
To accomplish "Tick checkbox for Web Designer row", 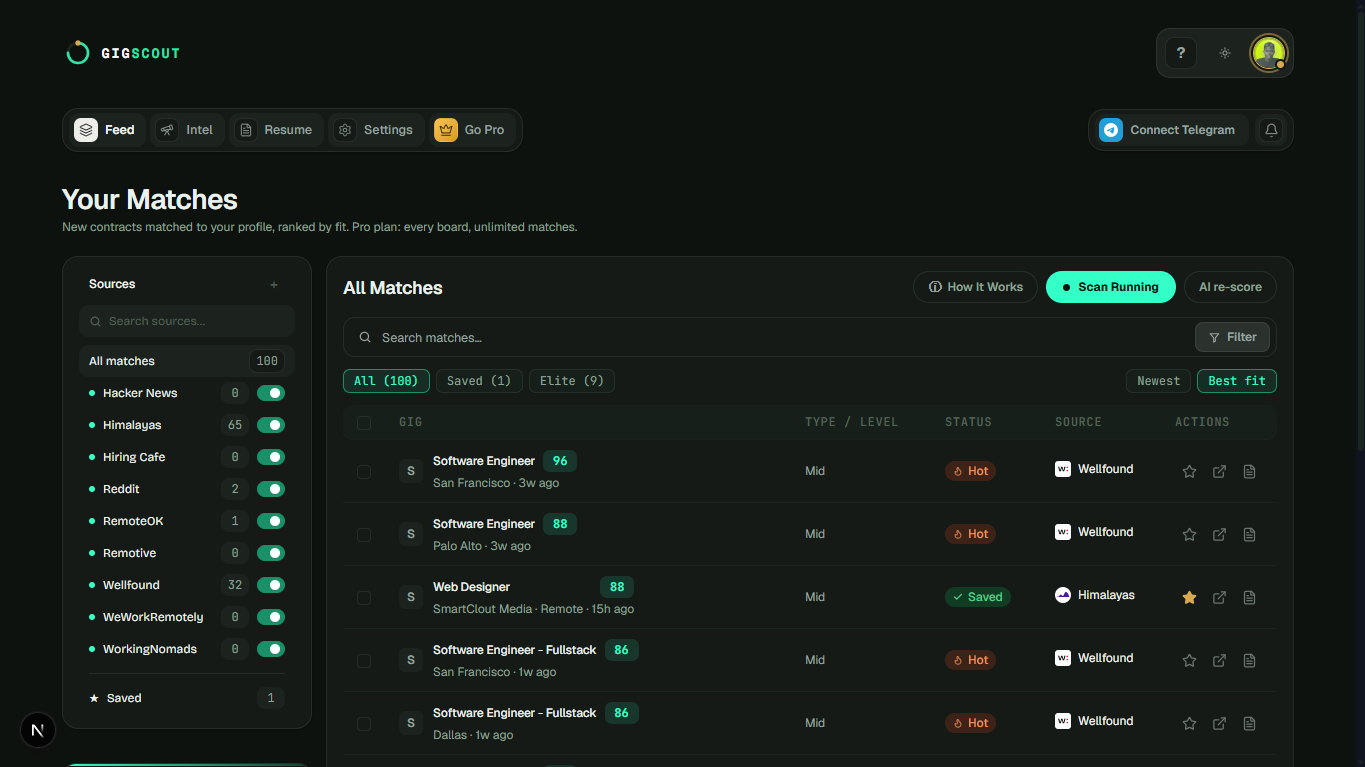I will coord(364,597).
